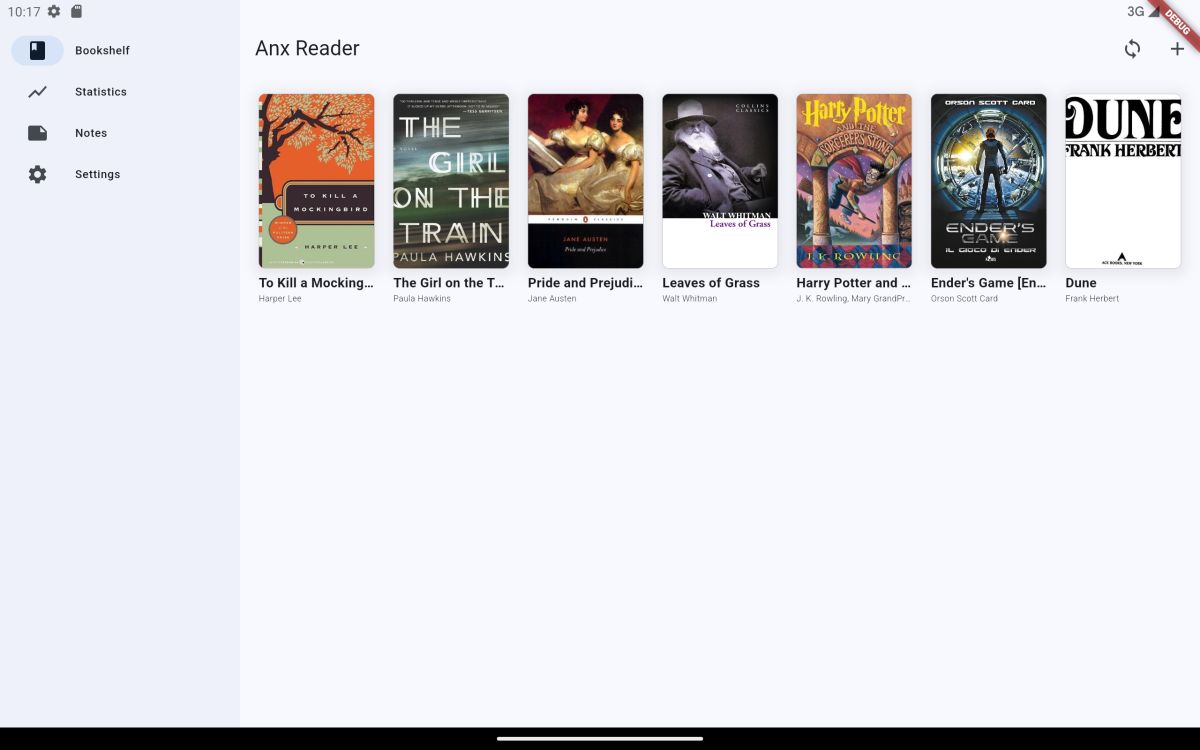Image resolution: width=1200 pixels, height=750 pixels.
Task: Tap the SD card icon in status bar
Action: click(76, 12)
